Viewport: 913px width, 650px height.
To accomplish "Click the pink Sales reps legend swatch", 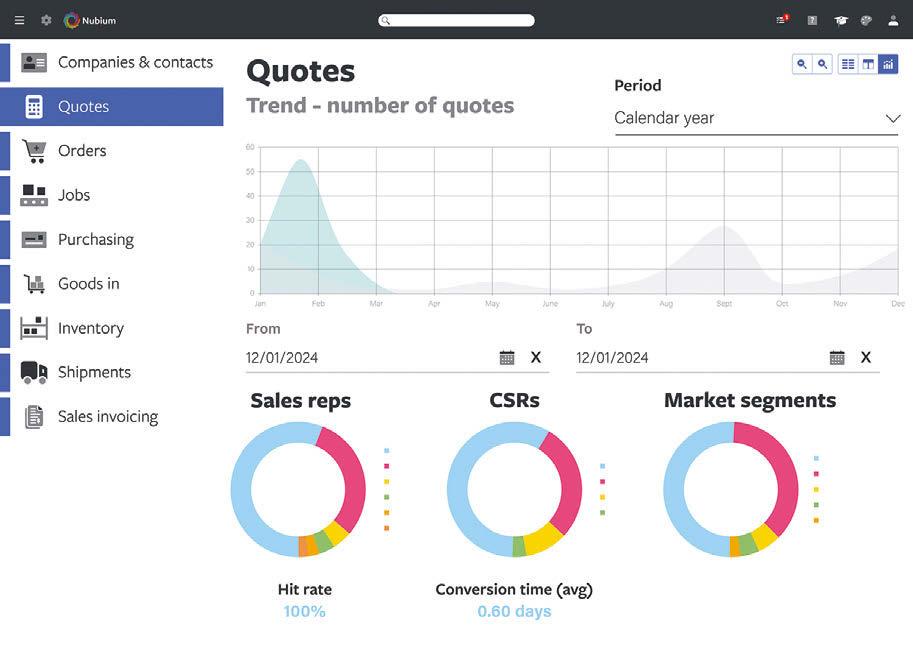I will click(x=387, y=466).
